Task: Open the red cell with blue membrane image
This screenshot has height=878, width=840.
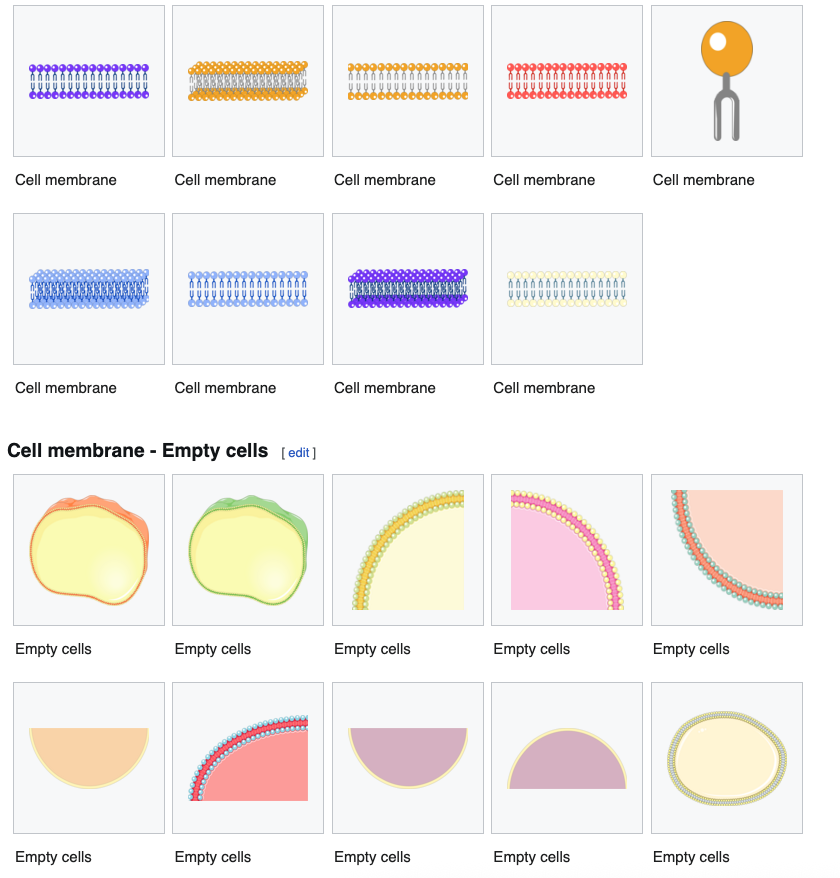Action: click(x=248, y=758)
